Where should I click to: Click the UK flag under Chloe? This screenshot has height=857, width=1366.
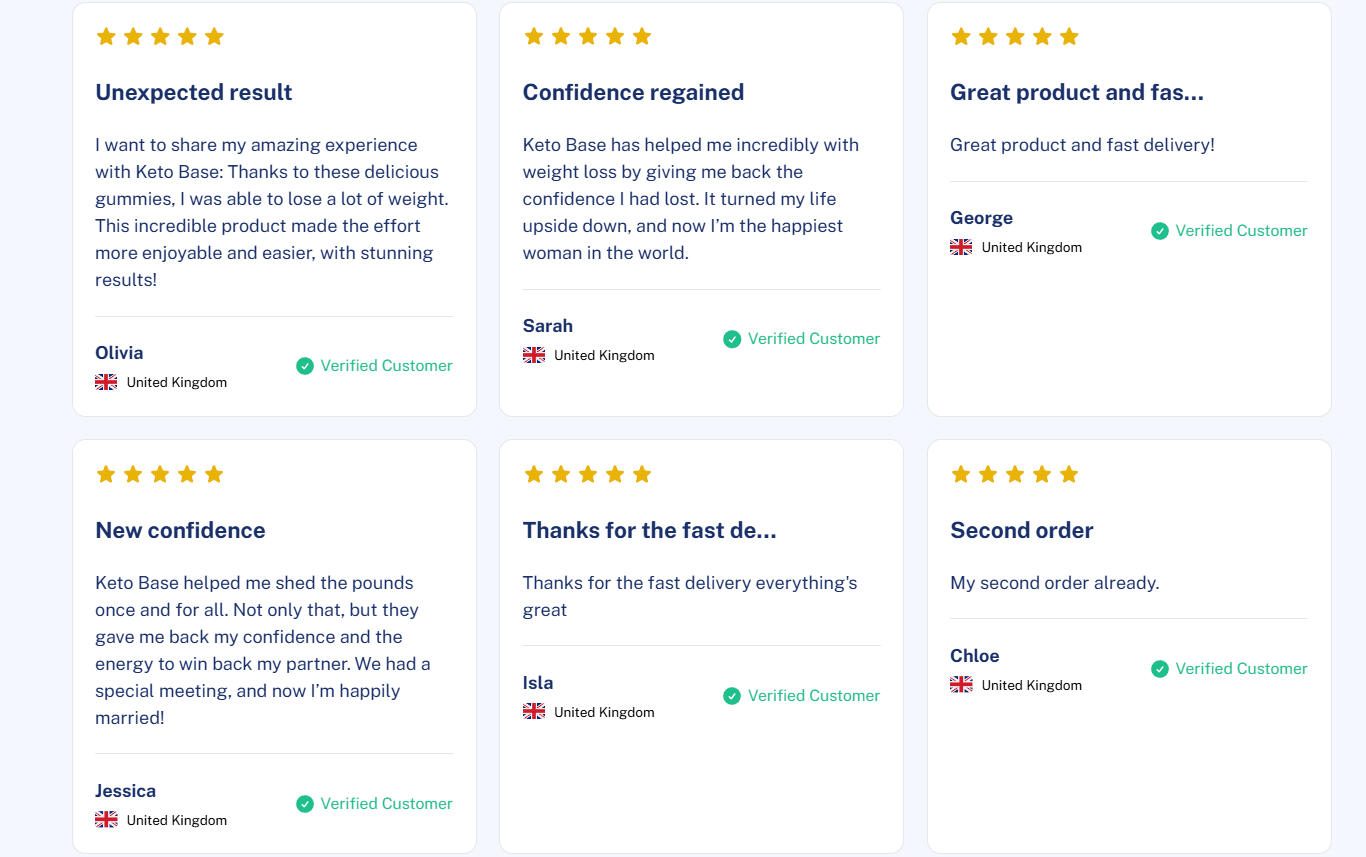[x=961, y=685]
